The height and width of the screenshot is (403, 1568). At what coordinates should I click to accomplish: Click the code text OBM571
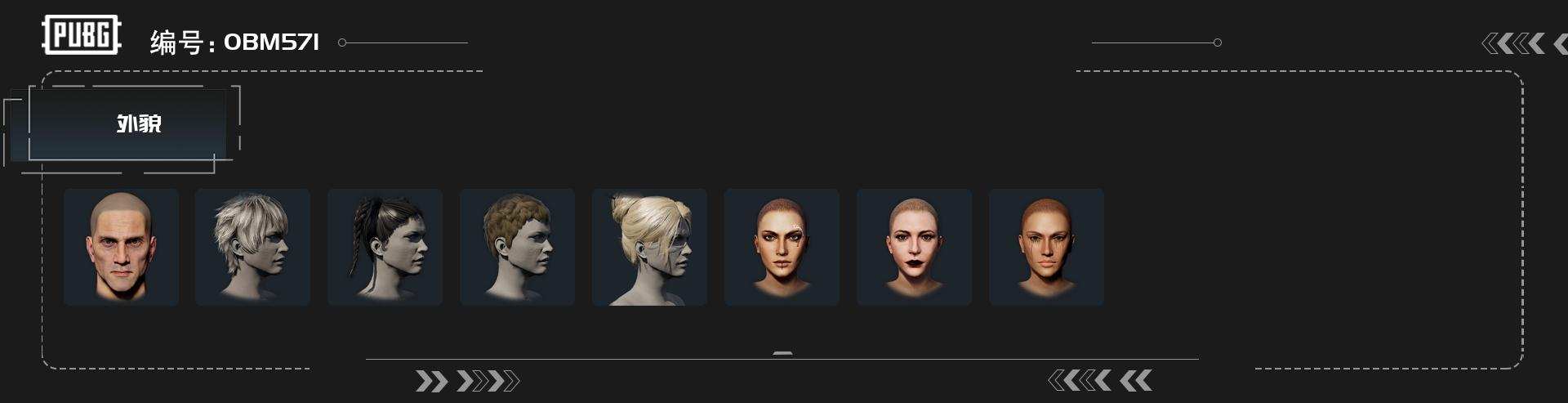(271, 43)
